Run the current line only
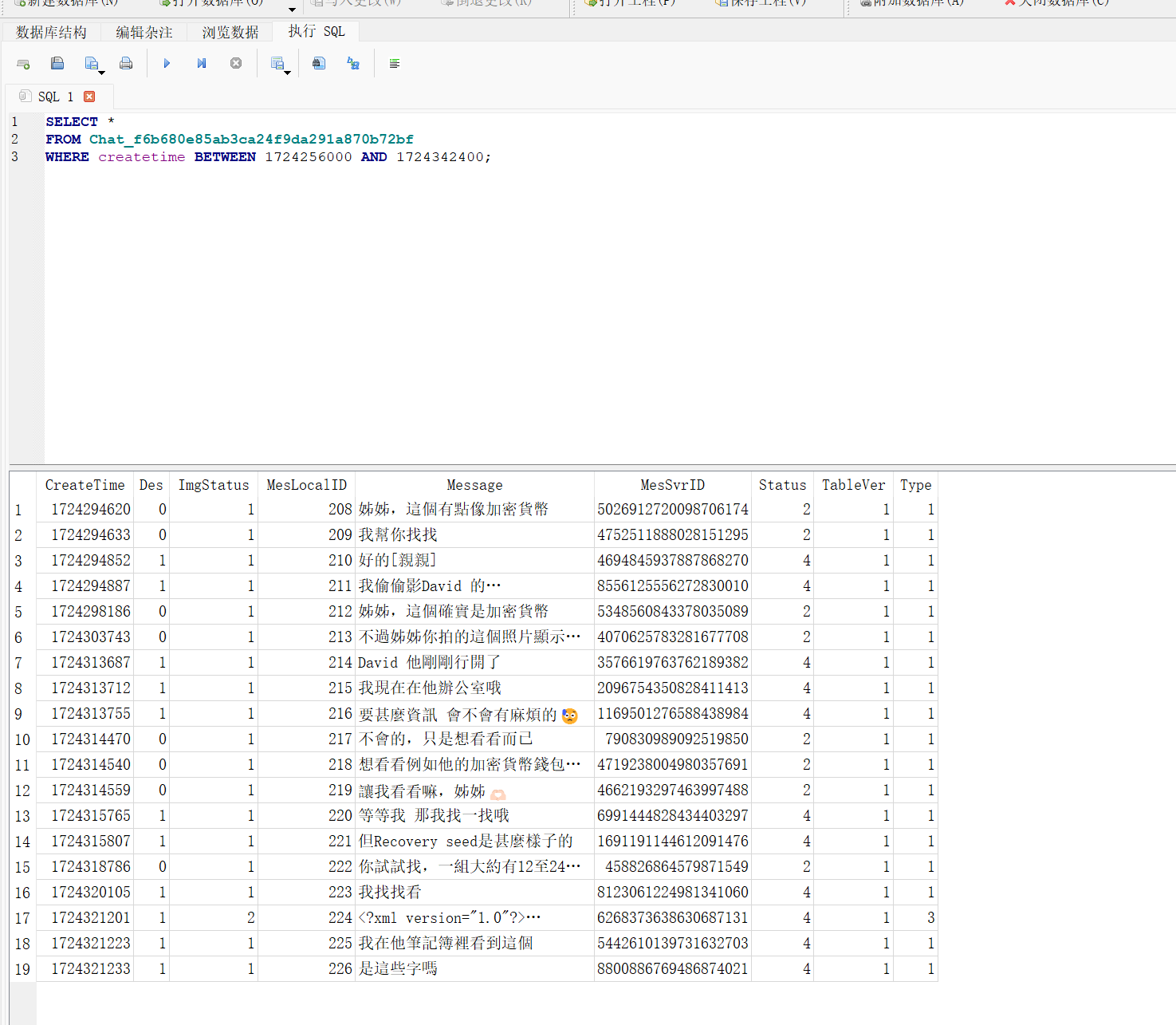Image resolution: width=1176 pixels, height=1025 pixels. (x=202, y=64)
